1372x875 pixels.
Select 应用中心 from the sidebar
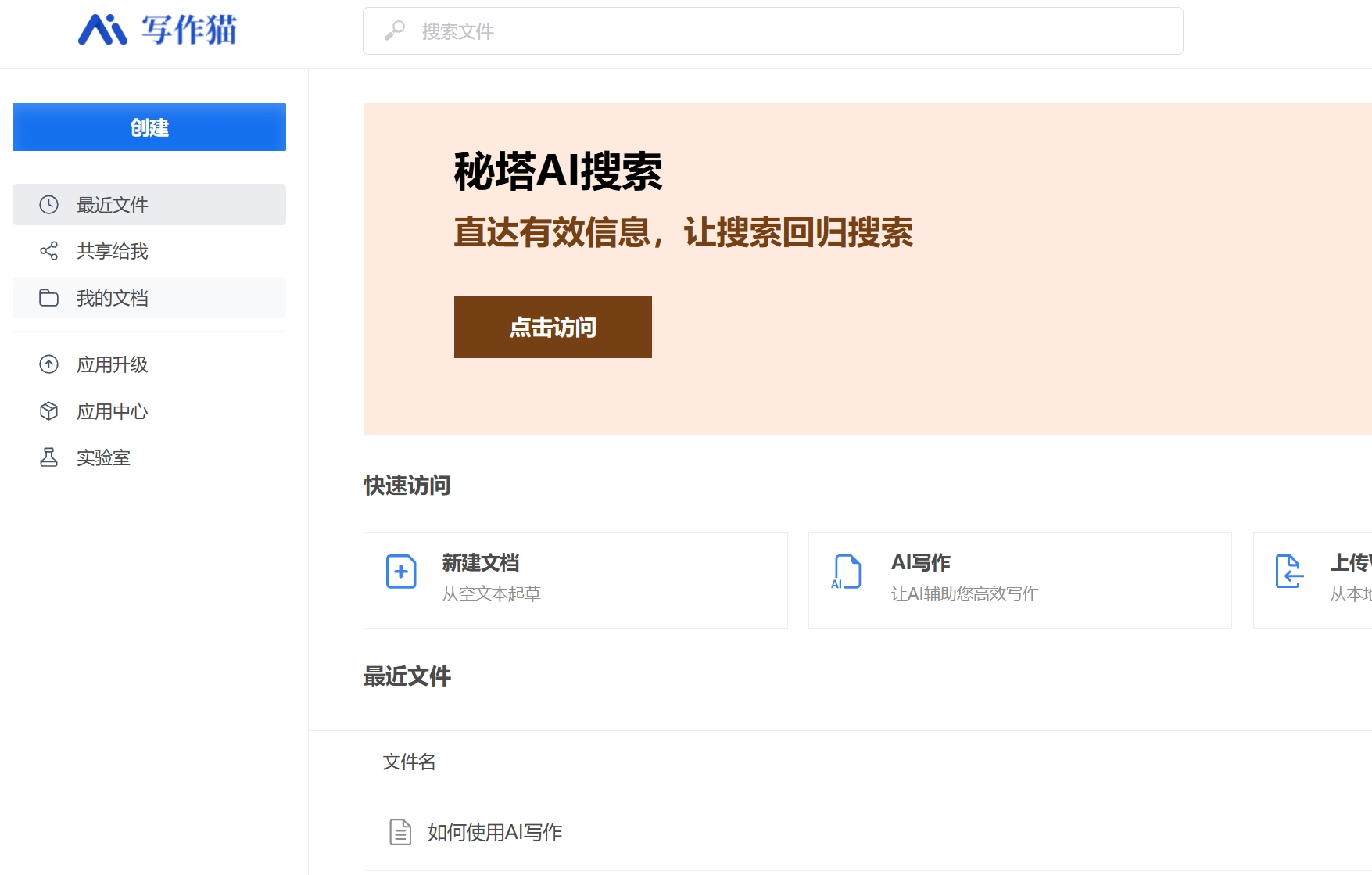(112, 411)
